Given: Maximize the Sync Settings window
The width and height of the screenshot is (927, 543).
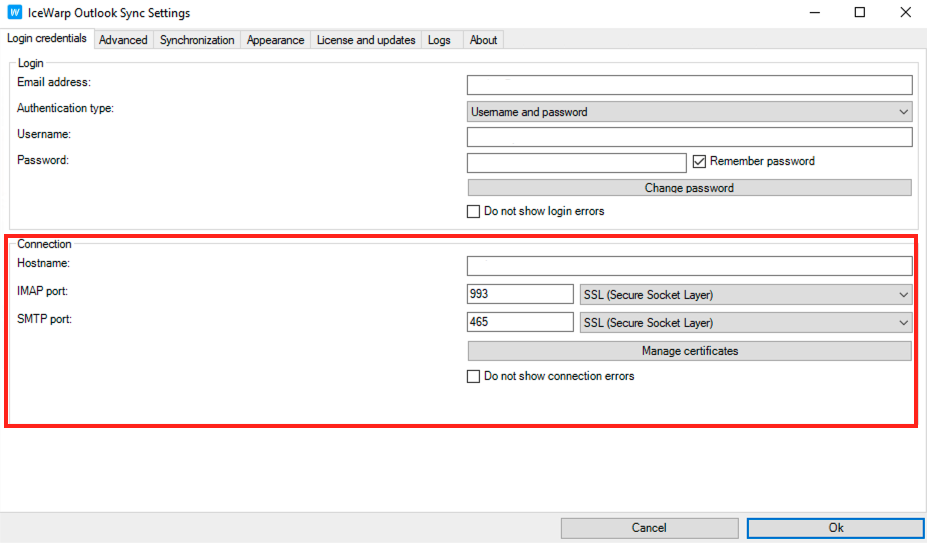Looking at the screenshot, I should 860,12.
